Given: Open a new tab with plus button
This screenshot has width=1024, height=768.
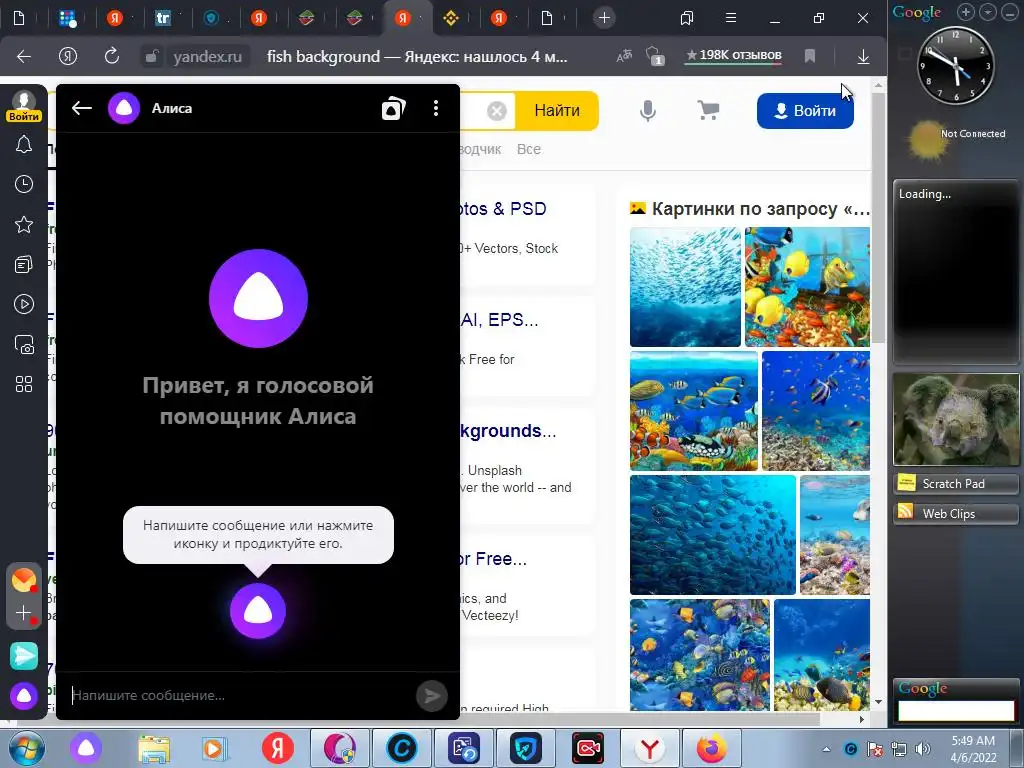Looking at the screenshot, I should pos(604,18).
